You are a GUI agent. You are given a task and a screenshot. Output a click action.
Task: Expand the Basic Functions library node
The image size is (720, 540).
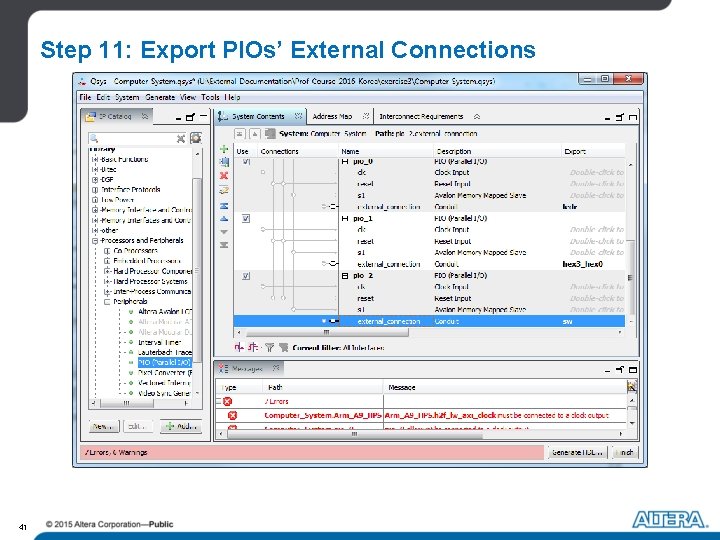click(x=95, y=159)
